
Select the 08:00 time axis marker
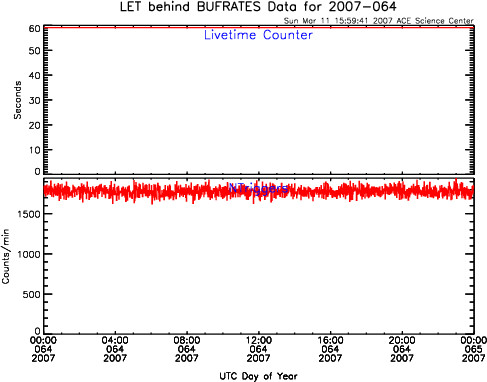click(x=187, y=349)
